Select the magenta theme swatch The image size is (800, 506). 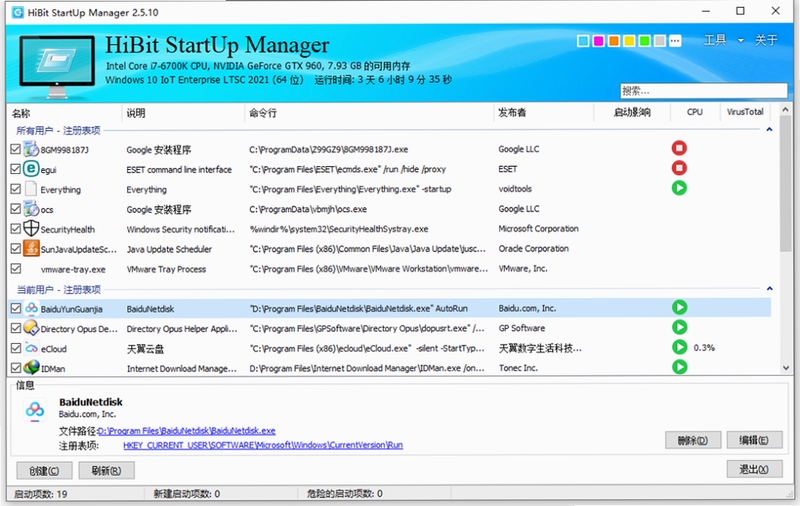pyautogui.click(x=598, y=41)
